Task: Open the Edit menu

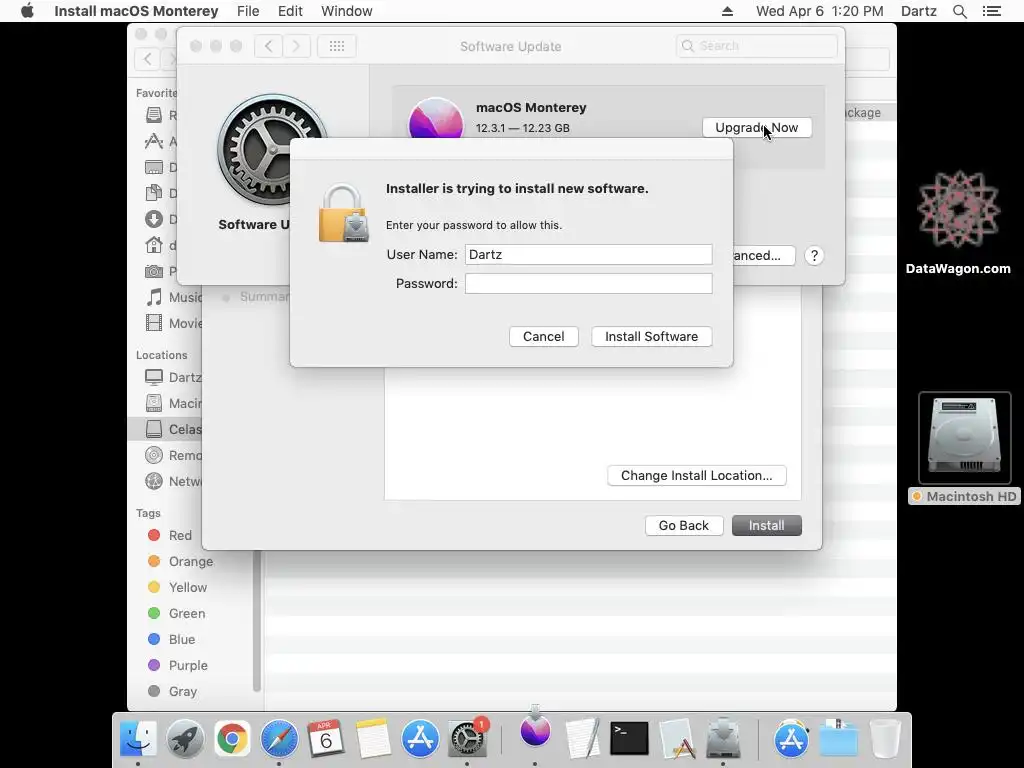Action: point(290,11)
